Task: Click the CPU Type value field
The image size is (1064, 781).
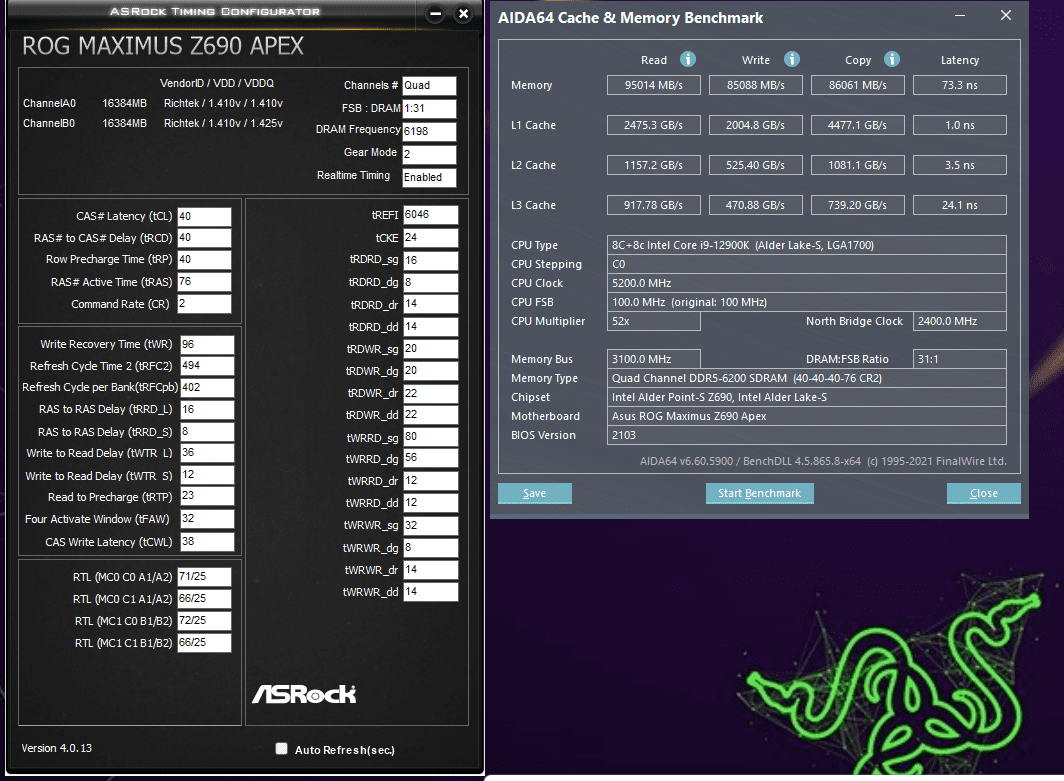Action: [806, 245]
